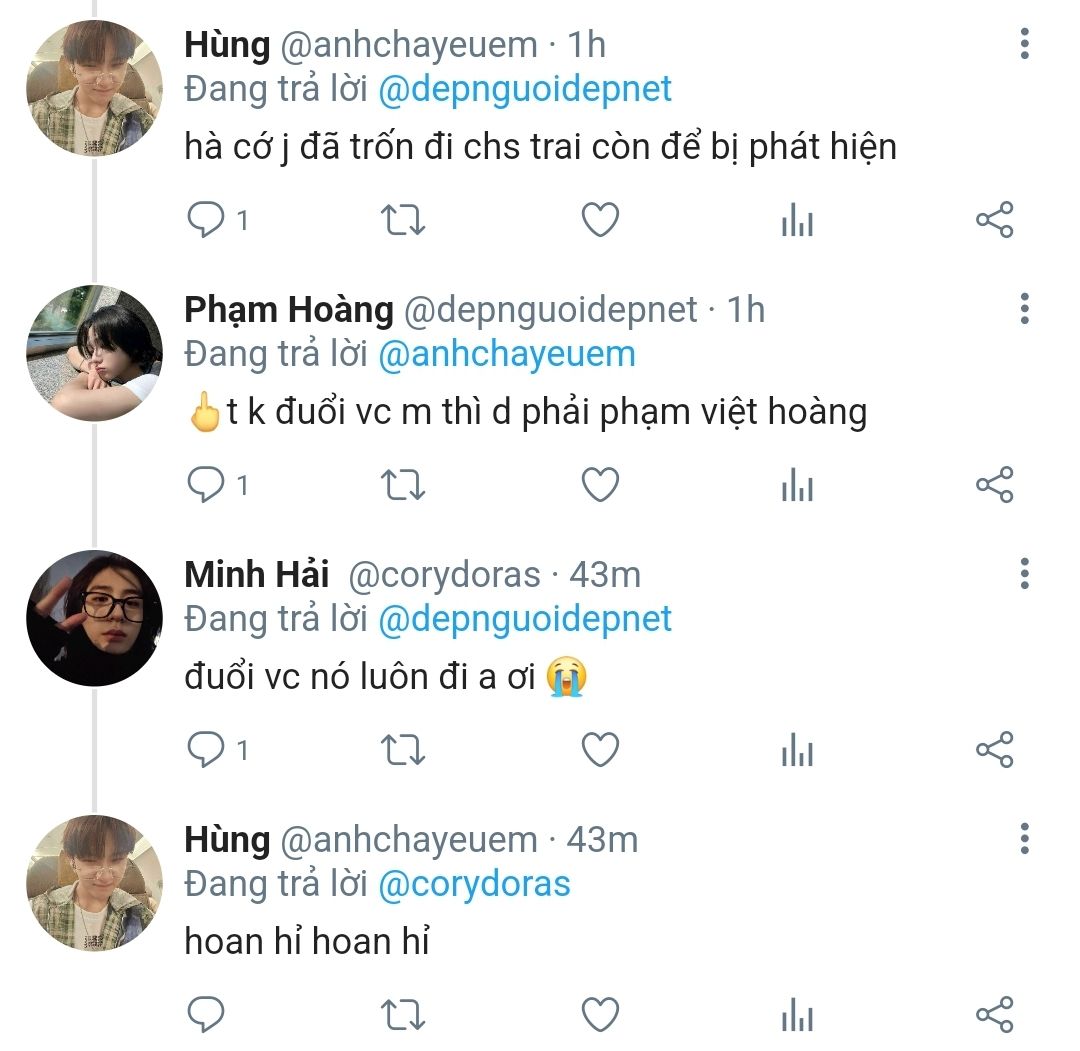Image resolution: width=1080 pixels, height=1051 pixels.
Task: Open Phạm Hoàng's profile avatar
Action: click(x=94, y=353)
